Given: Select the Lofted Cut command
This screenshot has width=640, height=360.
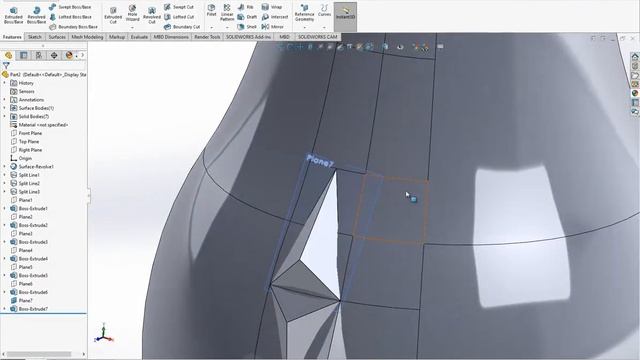Looking at the screenshot, I should pyautogui.click(x=179, y=17).
